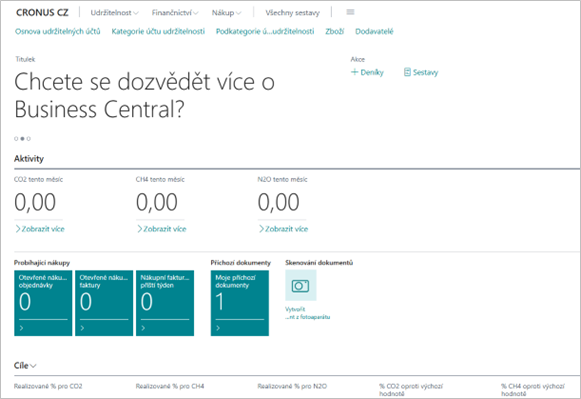Open Všechny sestavy
Viewport: 581px width, 399px height.
pos(292,13)
